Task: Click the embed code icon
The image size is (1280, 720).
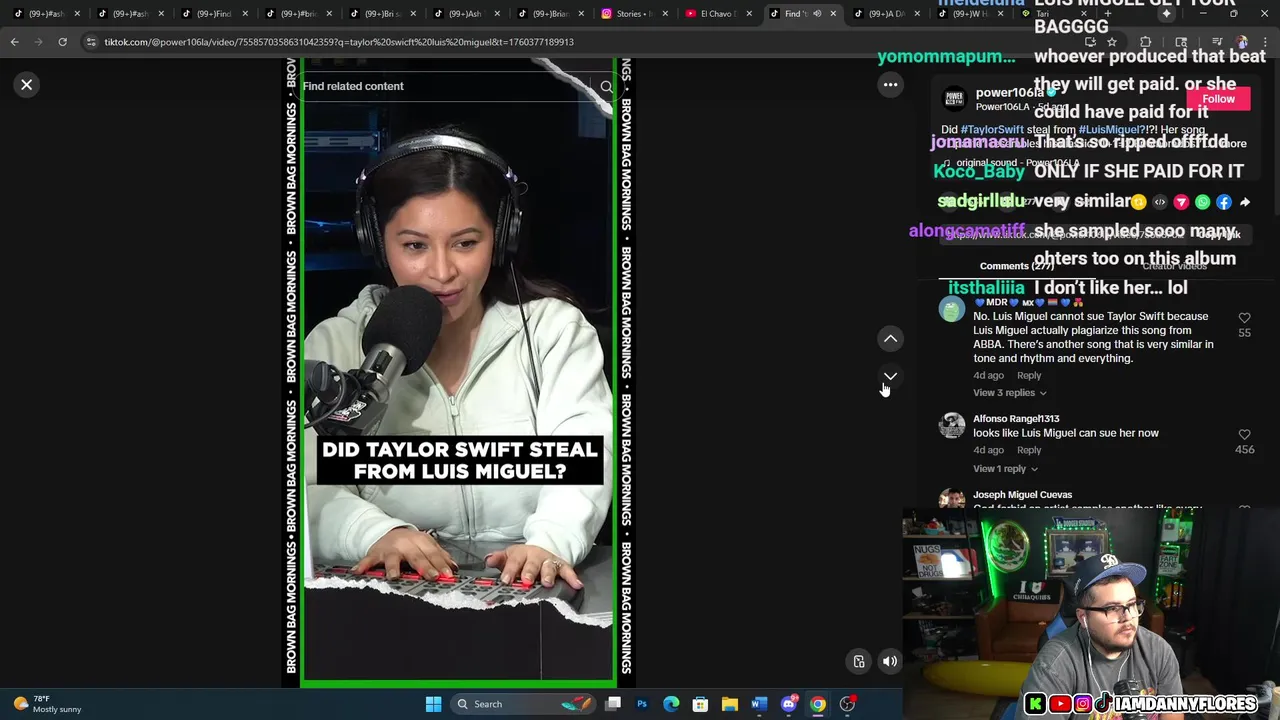Action: pyautogui.click(x=1160, y=202)
